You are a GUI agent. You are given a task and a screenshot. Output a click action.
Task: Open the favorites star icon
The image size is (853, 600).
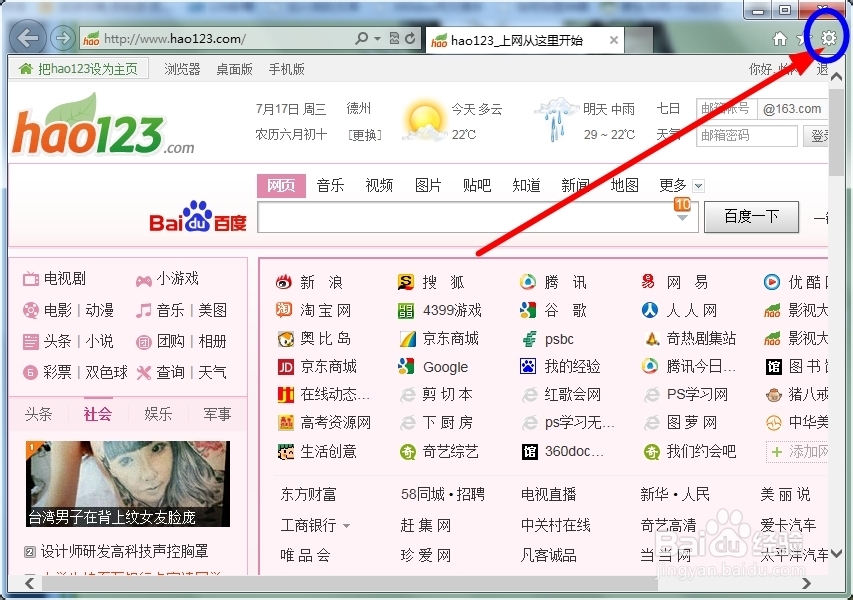tap(803, 39)
